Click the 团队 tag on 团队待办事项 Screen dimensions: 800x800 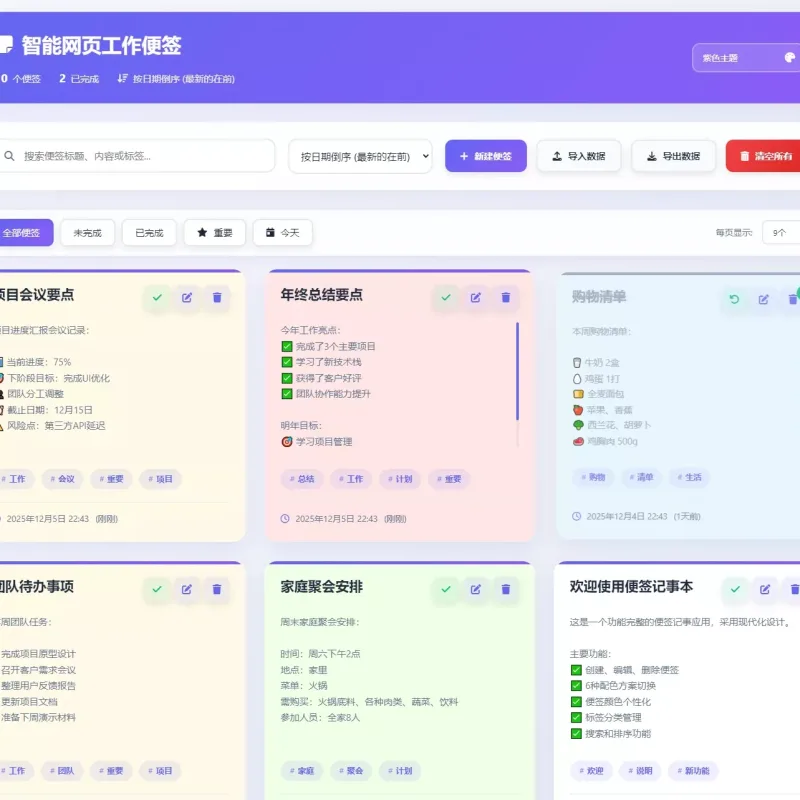[x=62, y=771]
